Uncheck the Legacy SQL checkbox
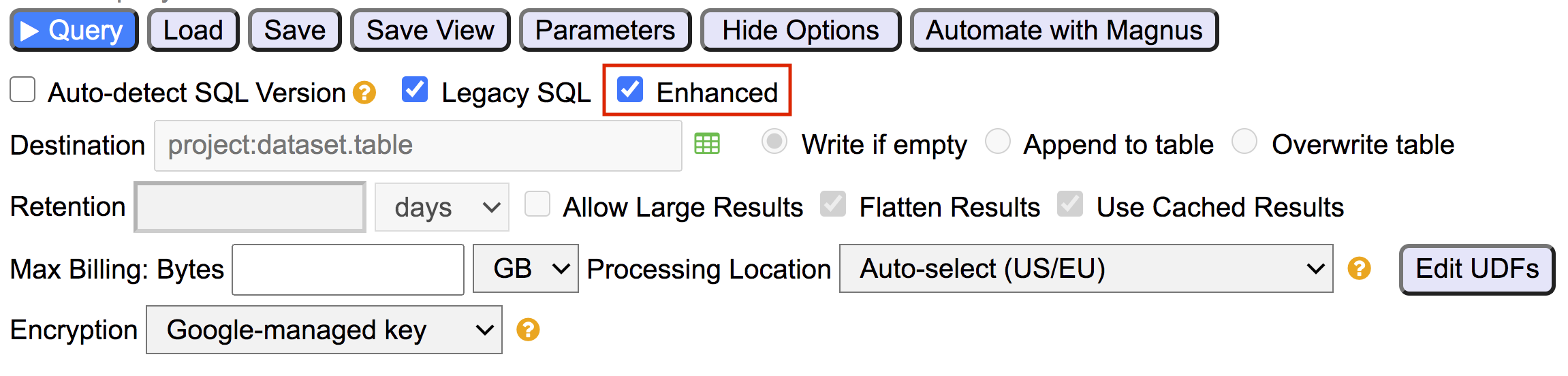 [415, 90]
